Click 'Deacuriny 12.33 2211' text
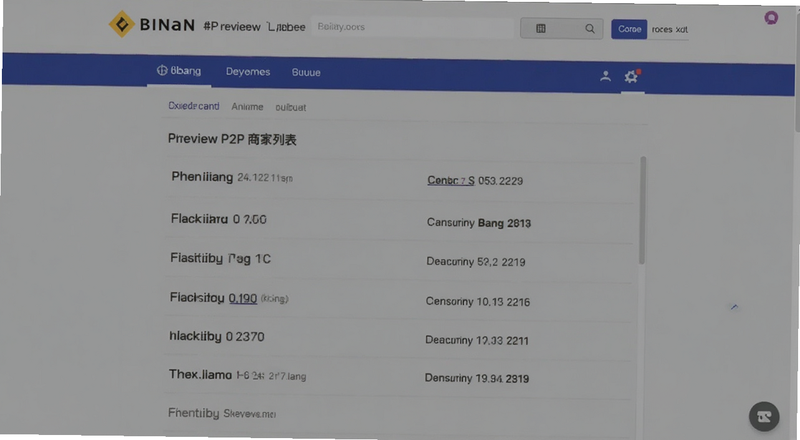Image resolution: width=800 pixels, height=440 pixels. pos(477,340)
